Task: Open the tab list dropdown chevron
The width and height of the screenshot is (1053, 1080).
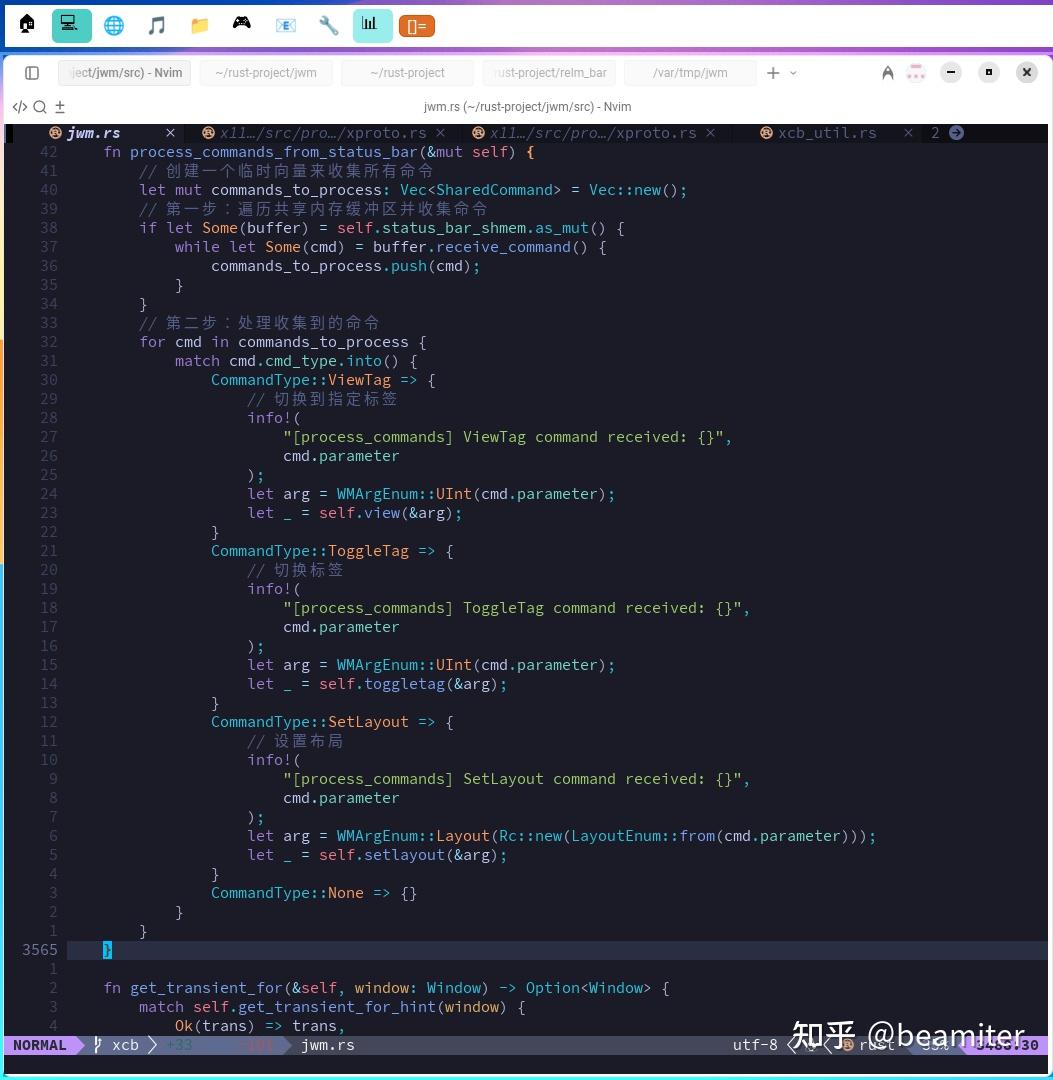Action: pos(793,73)
